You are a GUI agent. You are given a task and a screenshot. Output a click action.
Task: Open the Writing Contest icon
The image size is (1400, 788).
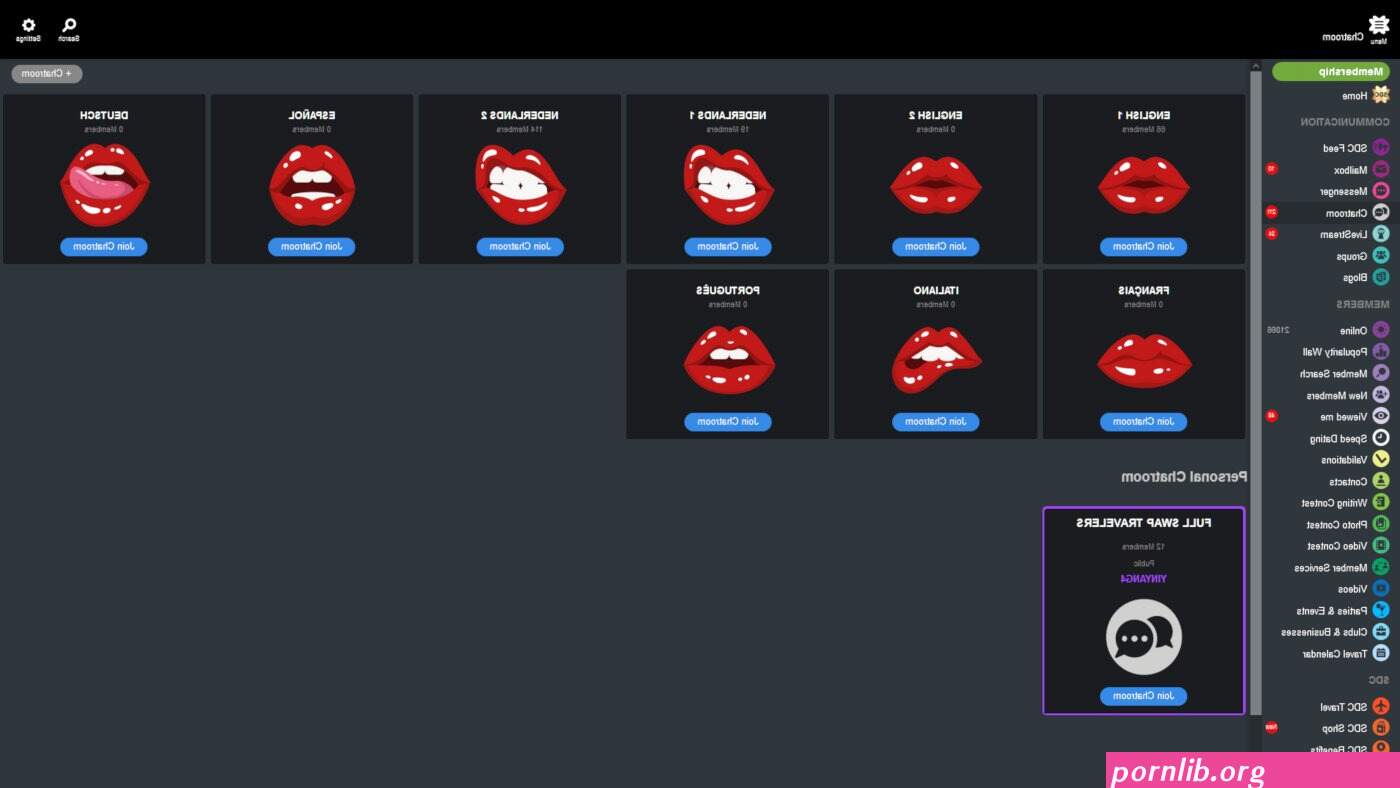tap(1381, 503)
